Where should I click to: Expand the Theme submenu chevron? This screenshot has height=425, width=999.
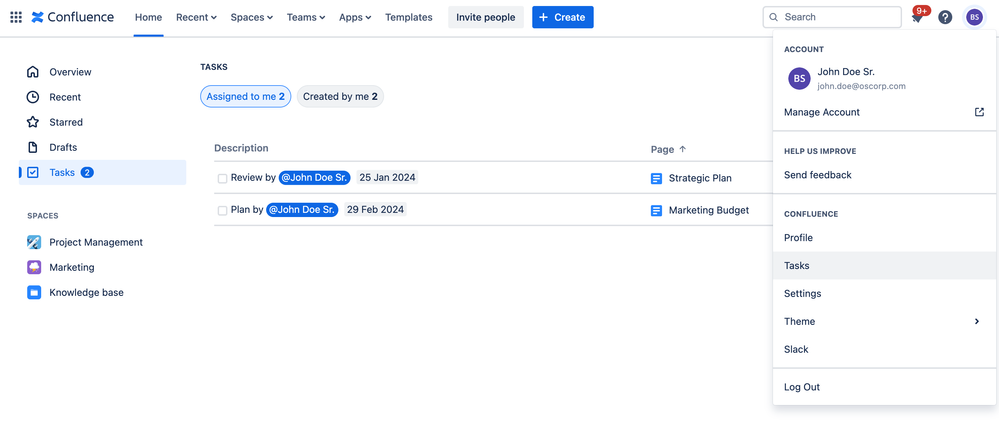tap(977, 322)
